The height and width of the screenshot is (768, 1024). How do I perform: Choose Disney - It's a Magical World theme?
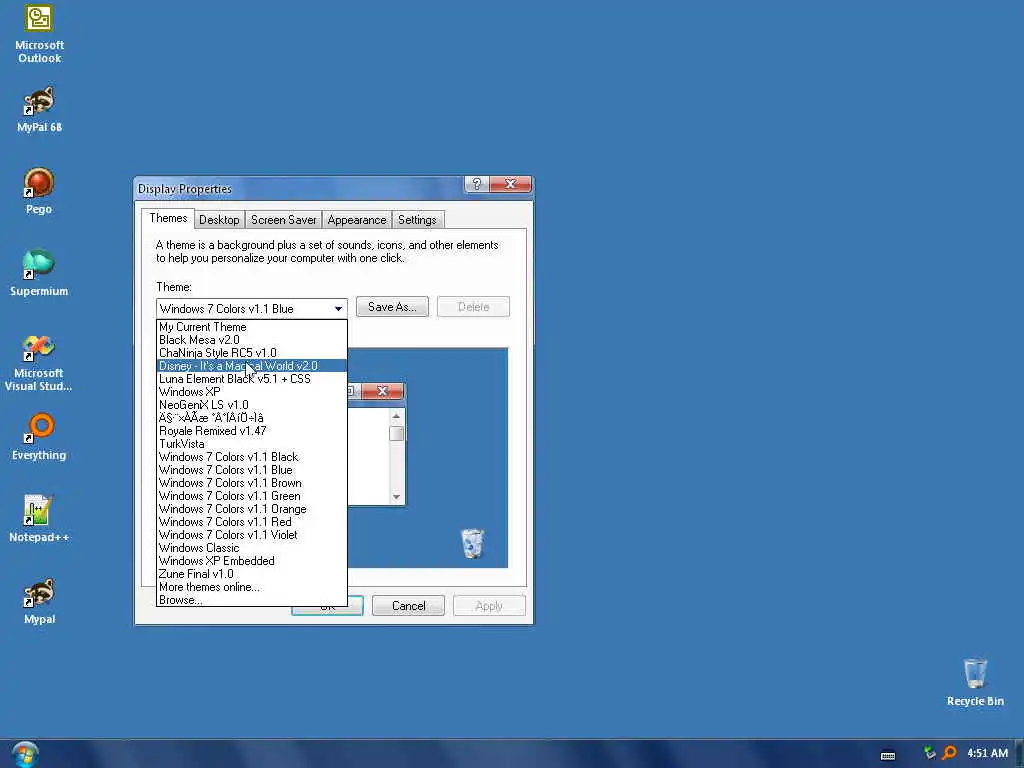pyautogui.click(x=252, y=366)
